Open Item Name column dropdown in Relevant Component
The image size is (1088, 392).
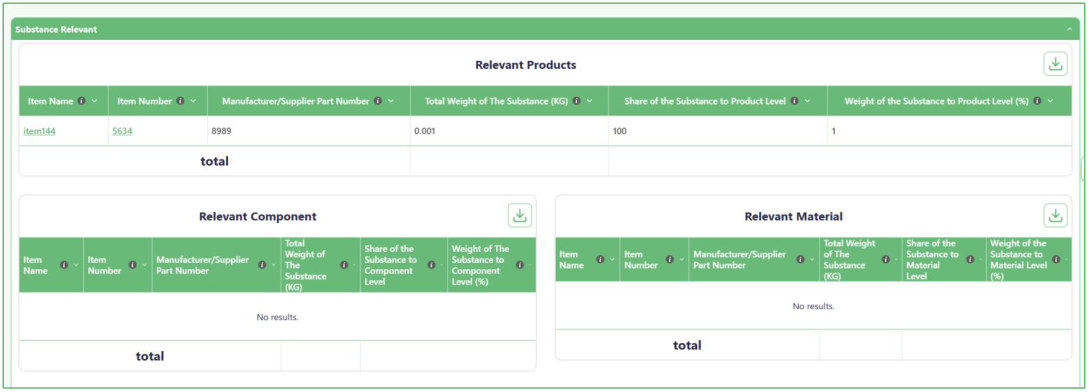point(76,265)
